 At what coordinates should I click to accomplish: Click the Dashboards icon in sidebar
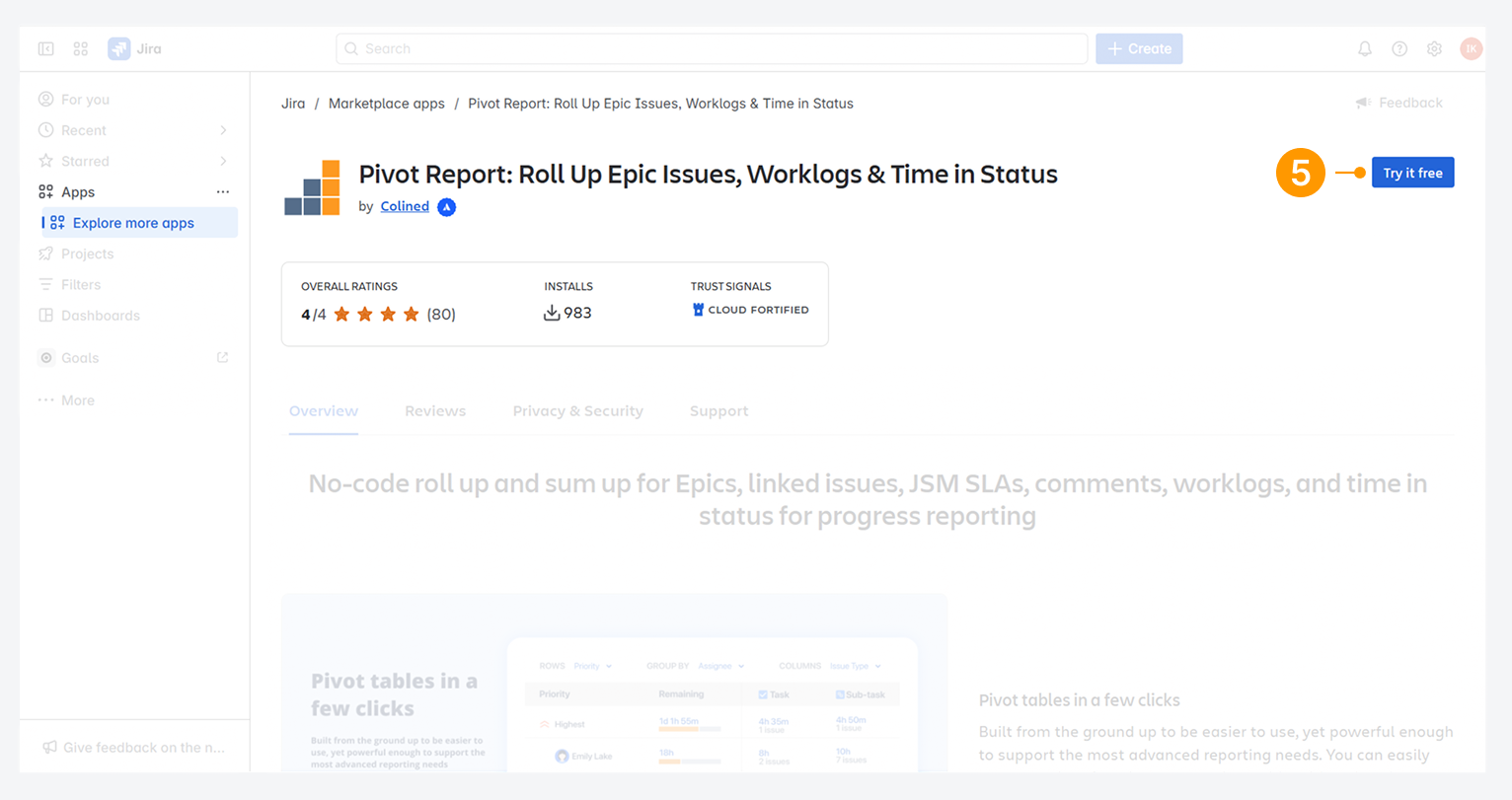click(x=45, y=316)
